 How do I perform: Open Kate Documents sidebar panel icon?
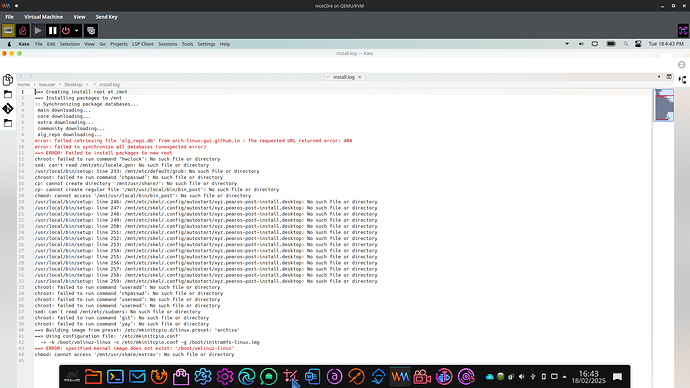[x=8, y=80]
